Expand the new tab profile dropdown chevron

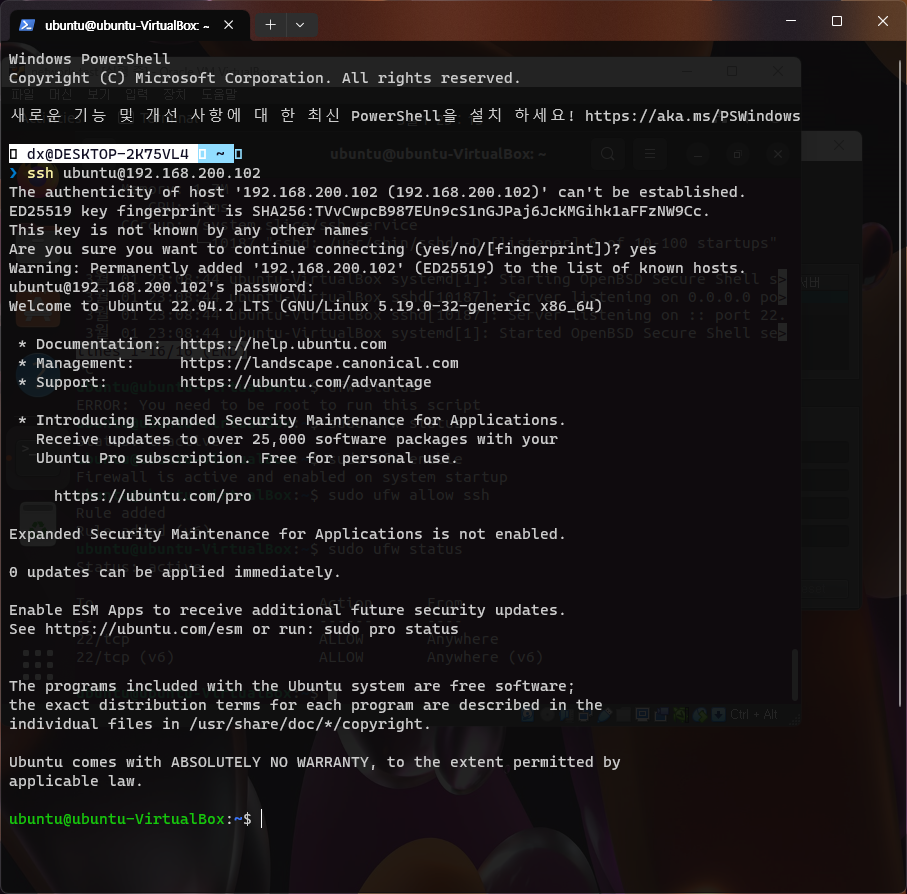(300, 25)
